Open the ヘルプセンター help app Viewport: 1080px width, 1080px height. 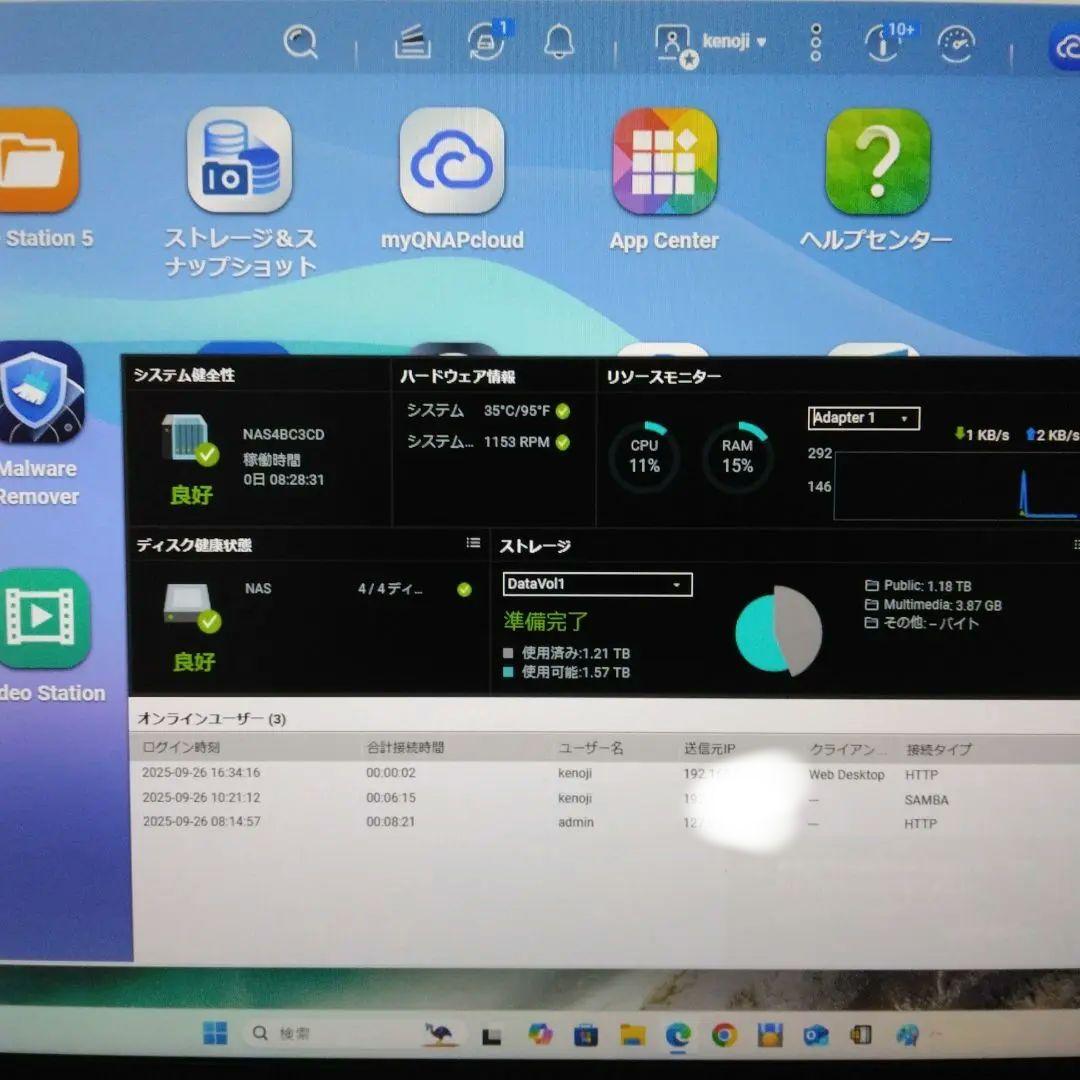point(877,160)
